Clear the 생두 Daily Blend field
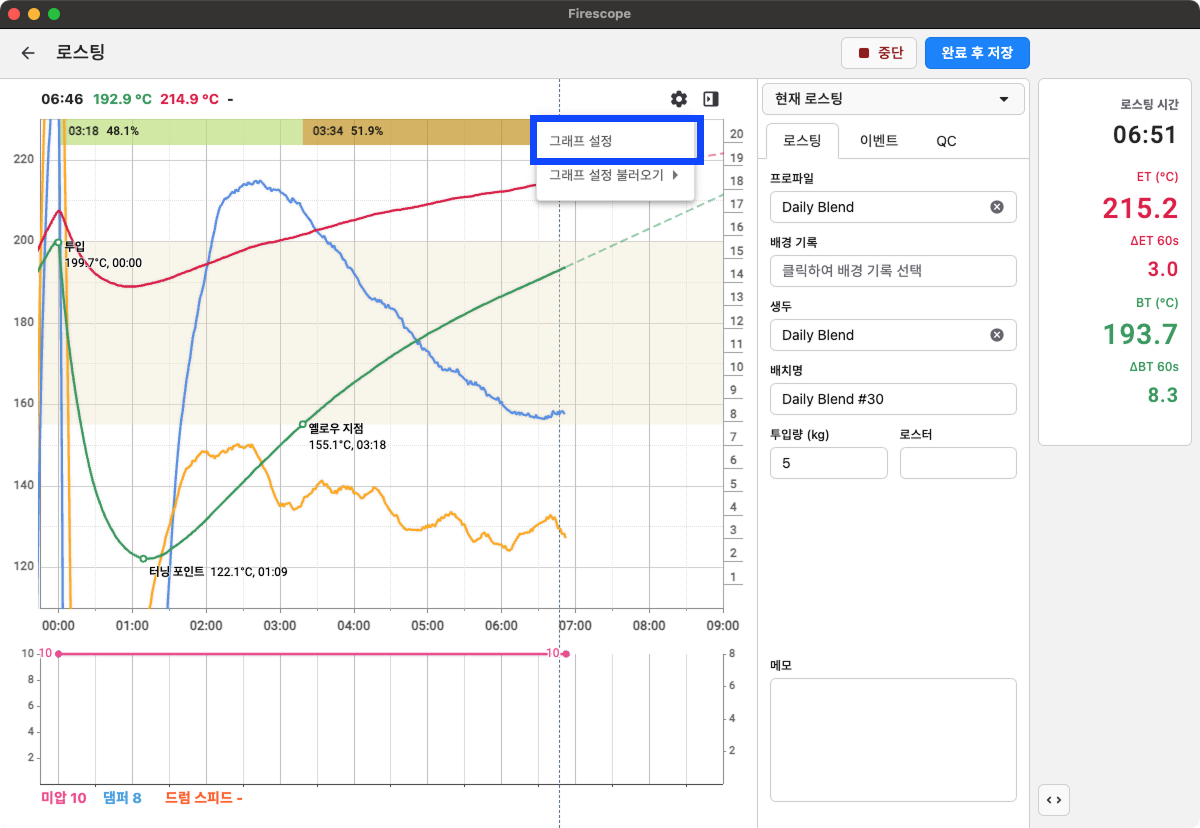The width and height of the screenshot is (1200, 828). click(996, 335)
